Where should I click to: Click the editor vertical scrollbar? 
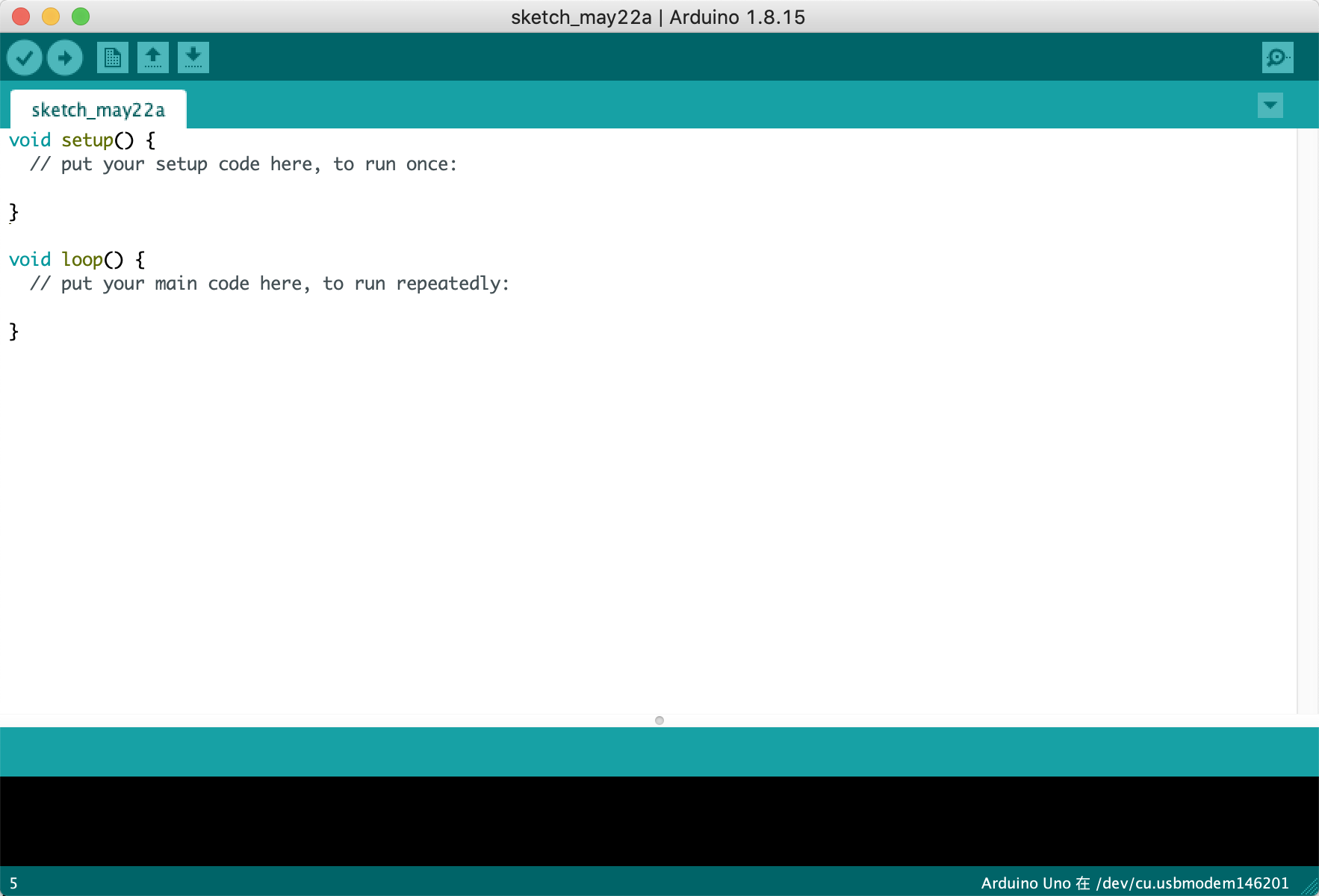coord(1308,421)
